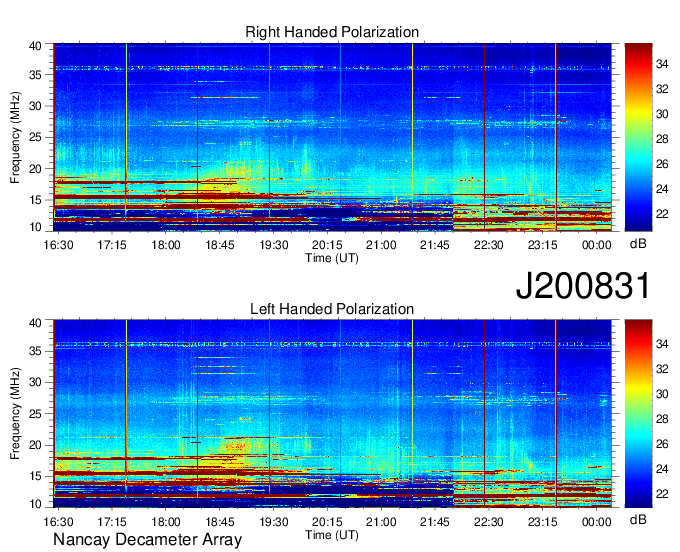Click the 25 MHz tick on the Right Handed frequency axis
The height and width of the screenshot is (552, 680).
(35, 137)
